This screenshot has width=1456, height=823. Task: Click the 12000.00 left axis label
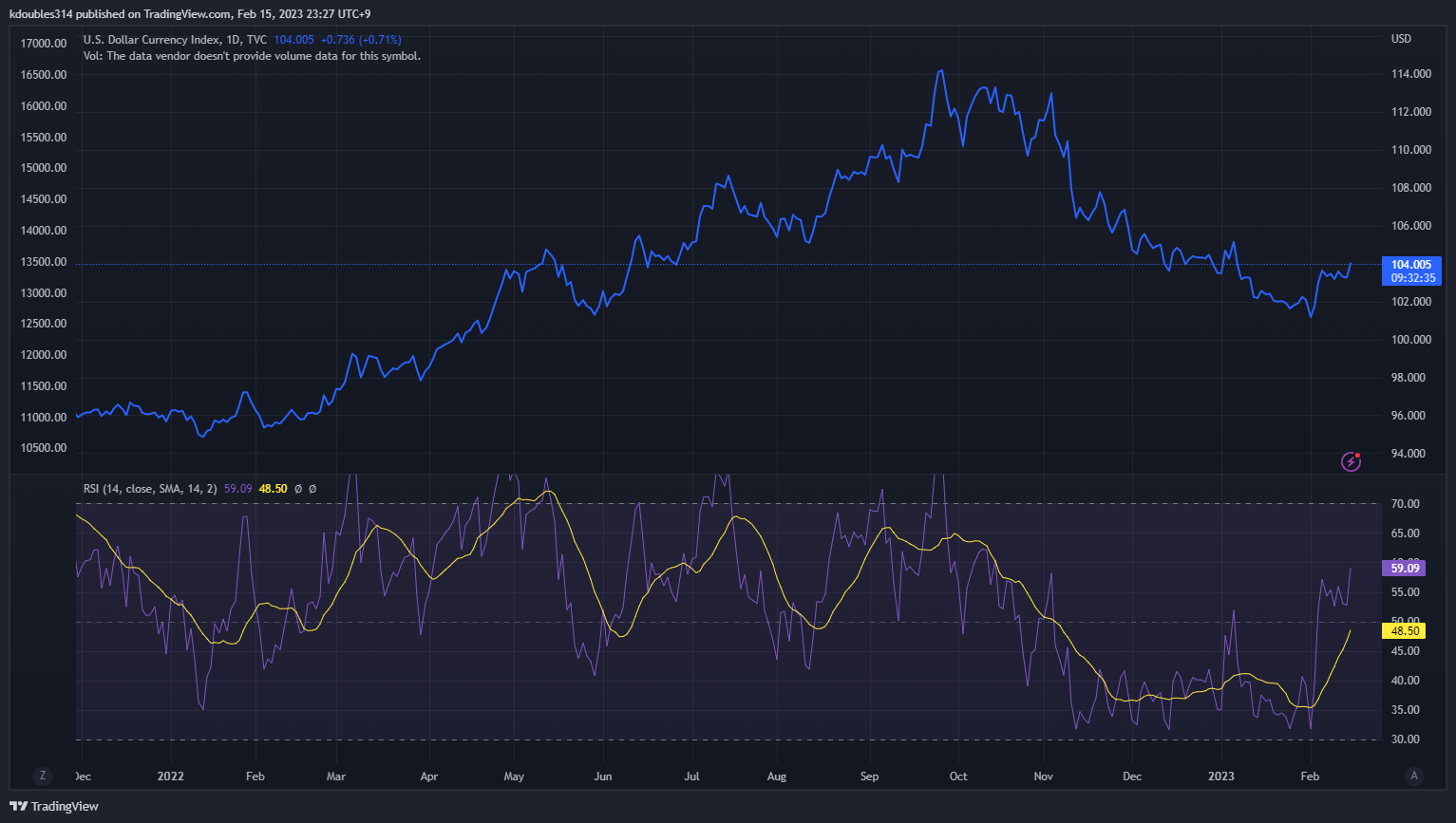(x=44, y=355)
